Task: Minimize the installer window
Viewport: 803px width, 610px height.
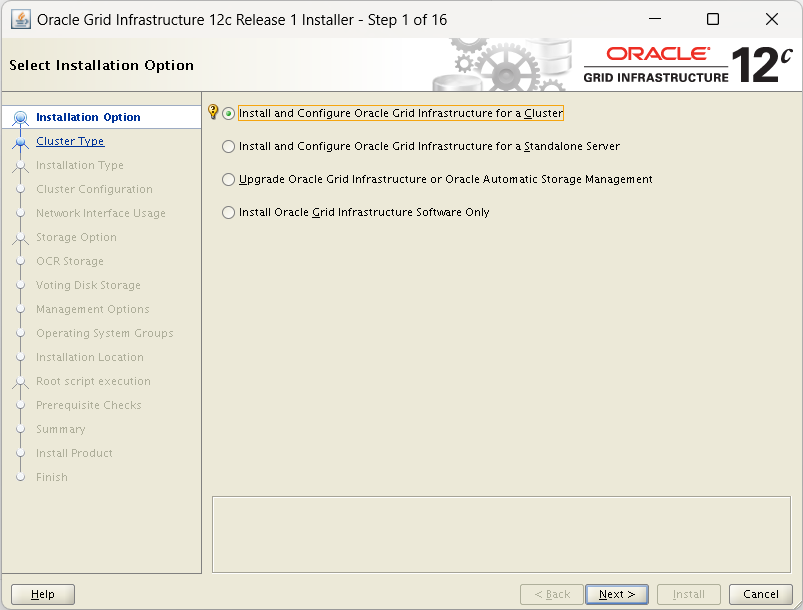Action: pos(654,19)
